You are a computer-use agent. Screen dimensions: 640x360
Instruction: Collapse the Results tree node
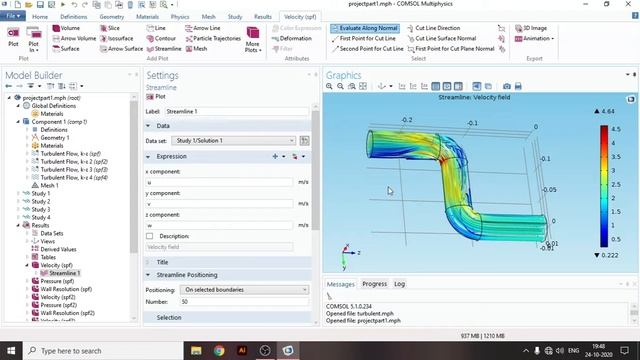[x=18, y=225]
